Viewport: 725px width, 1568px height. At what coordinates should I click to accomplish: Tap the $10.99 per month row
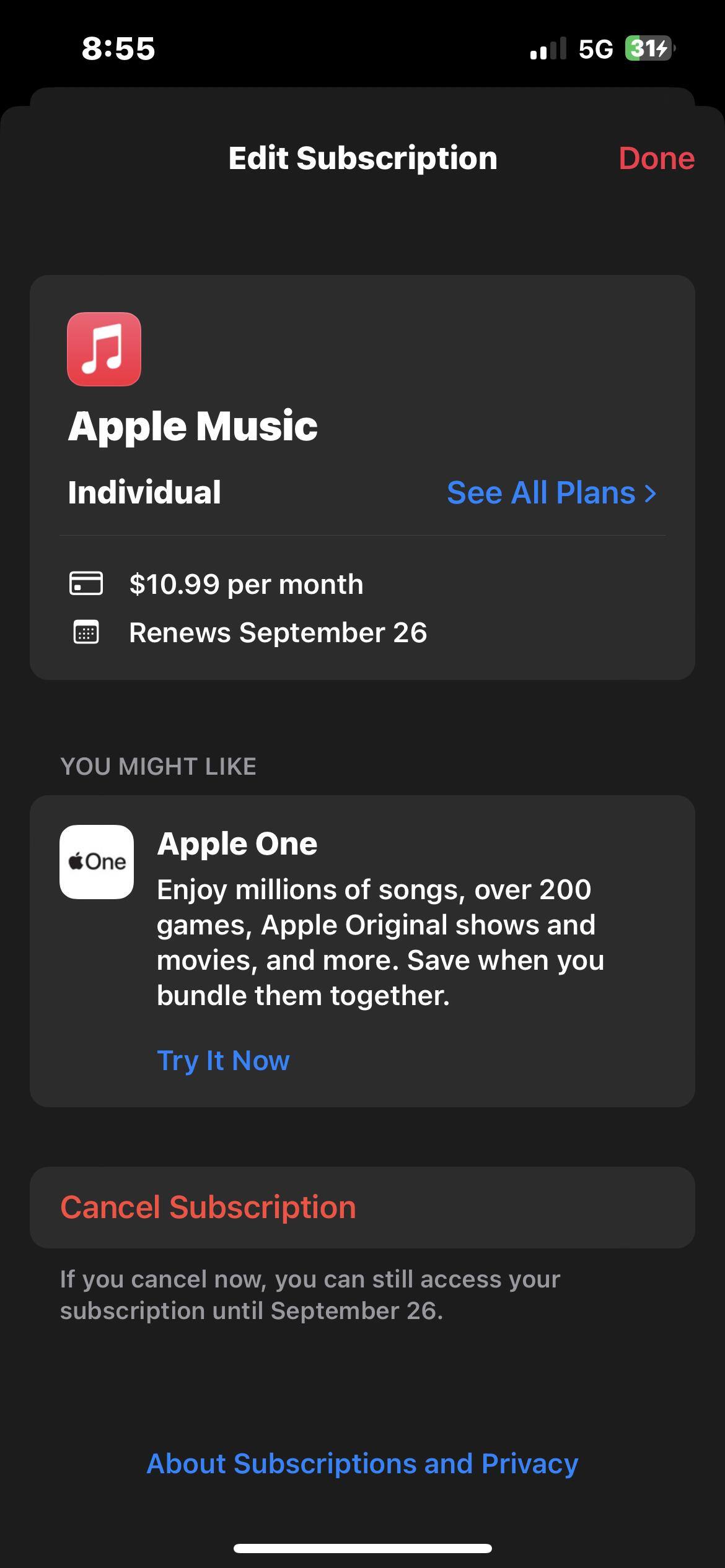coord(246,584)
